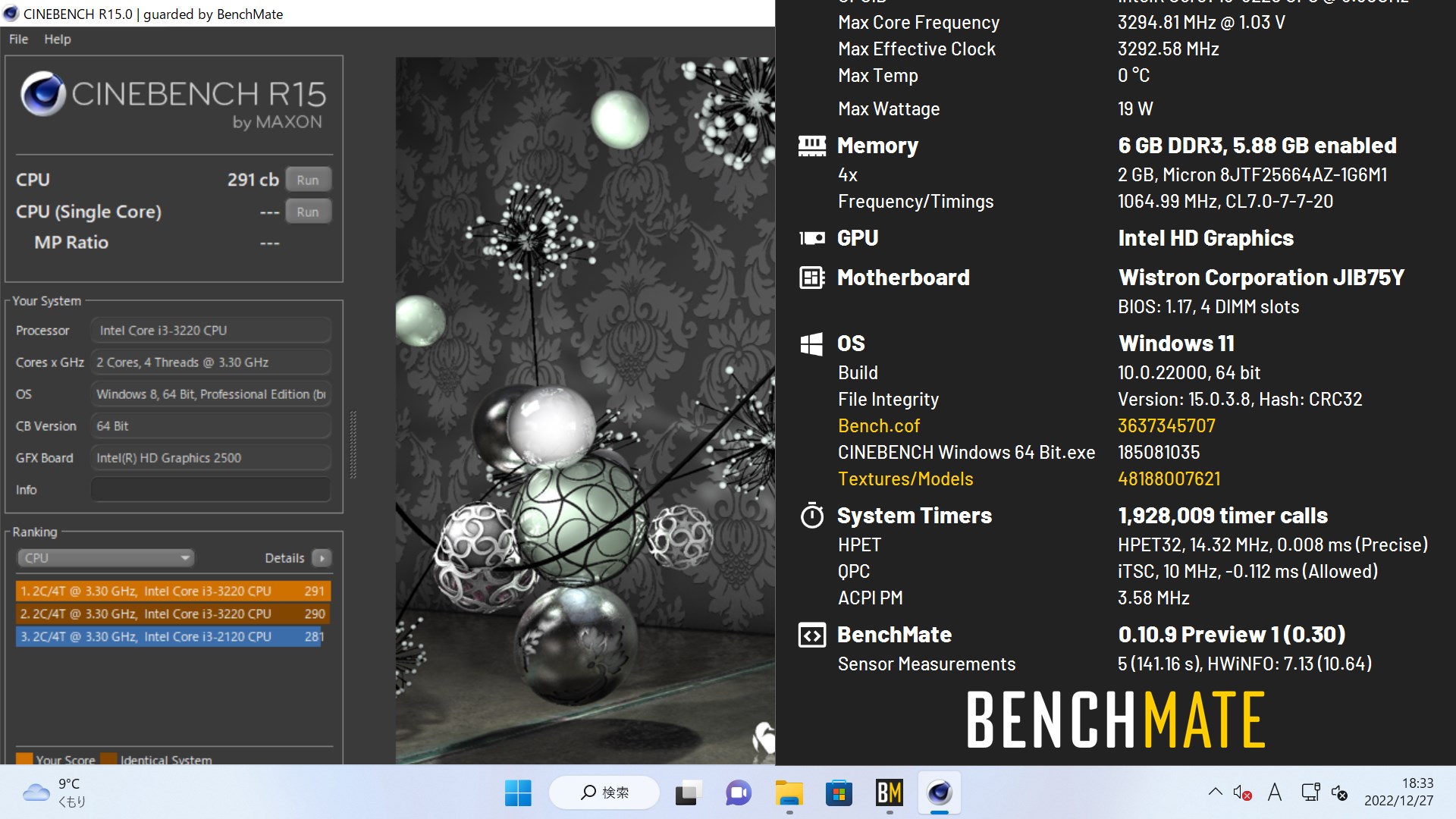Click the muted volume tray icon
This screenshot has height=819, width=1456.
(x=1242, y=792)
